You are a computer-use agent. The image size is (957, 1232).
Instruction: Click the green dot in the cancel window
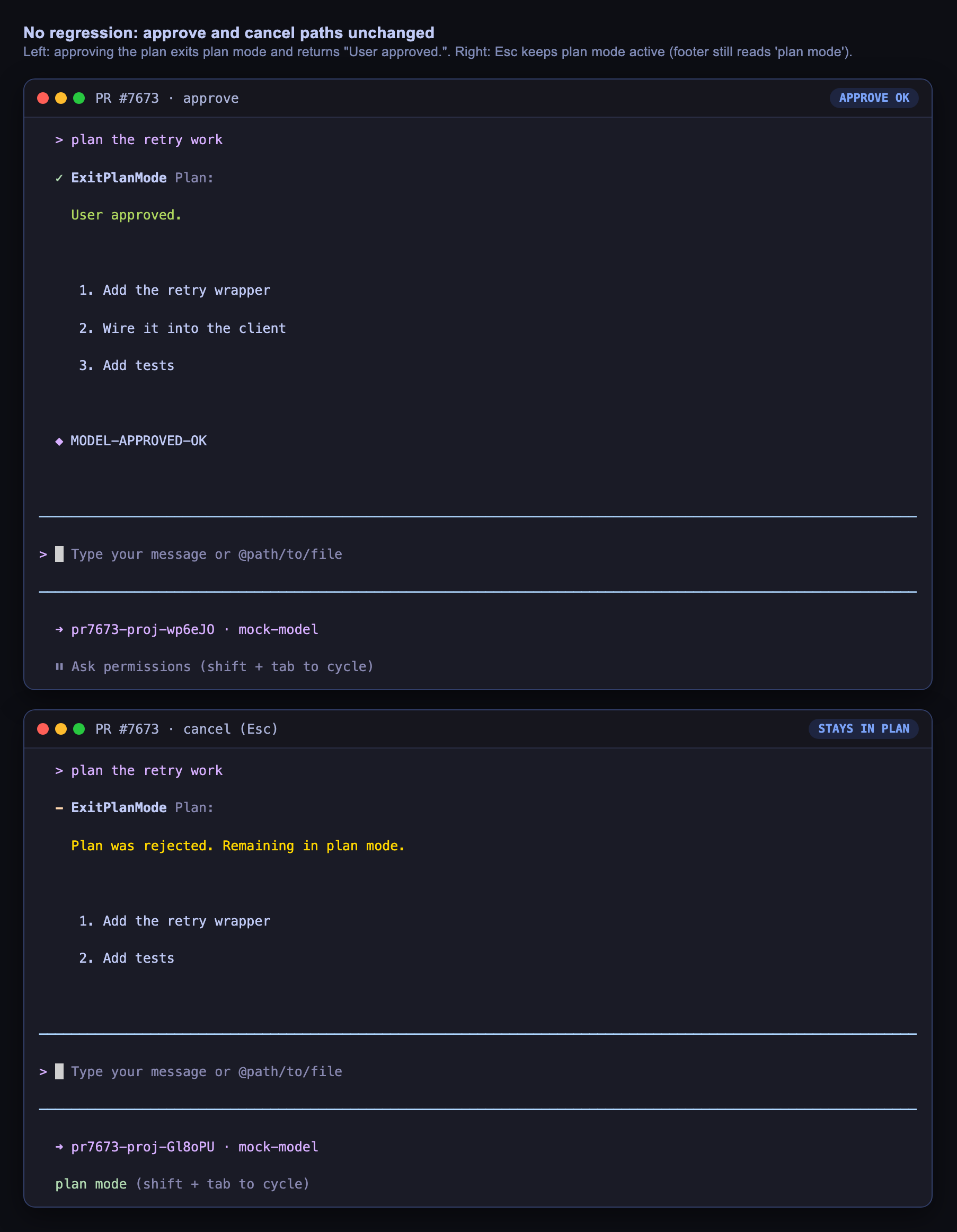click(79, 729)
